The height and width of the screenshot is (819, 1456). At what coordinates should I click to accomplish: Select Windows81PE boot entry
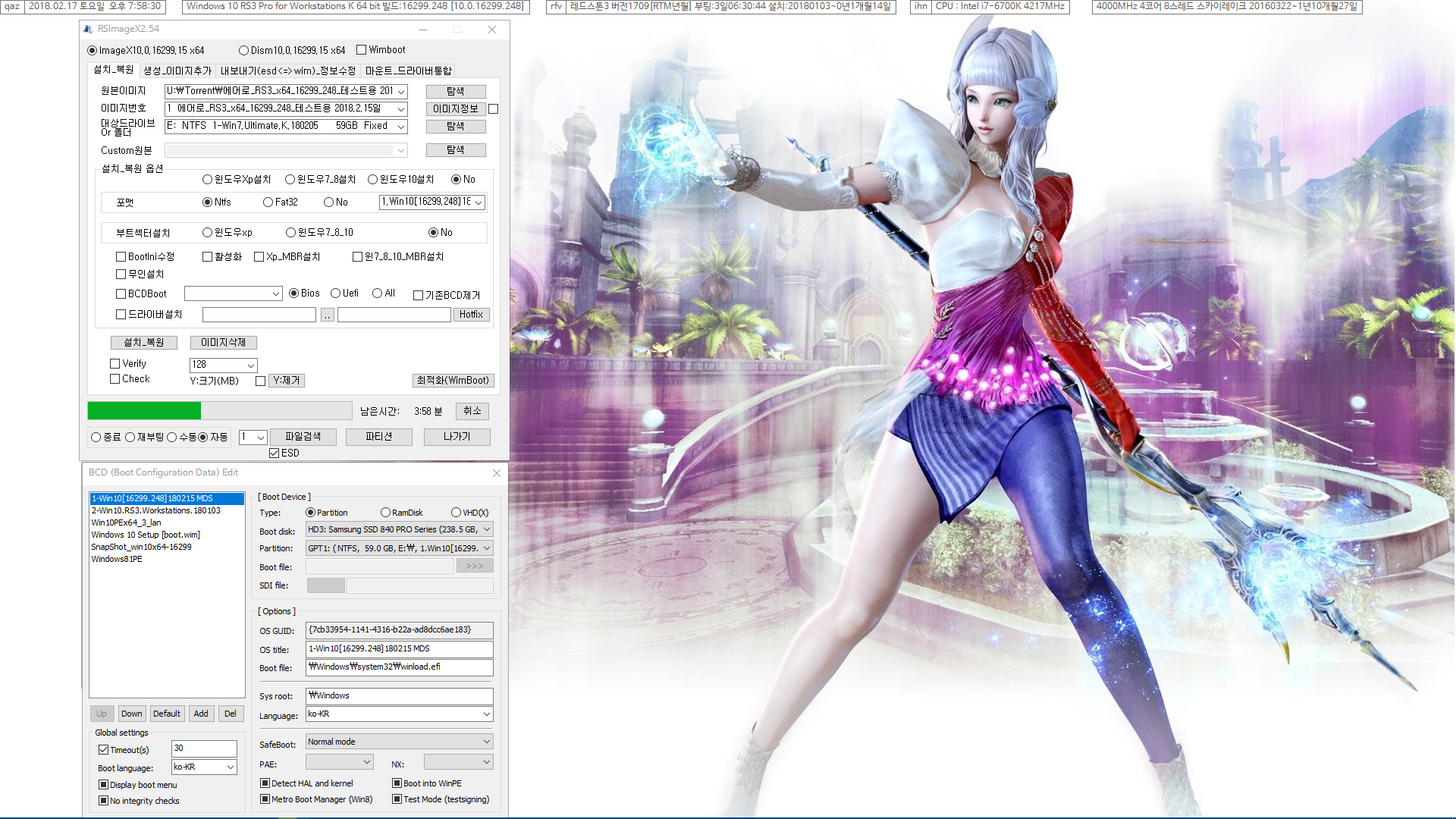pyautogui.click(x=117, y=560)
